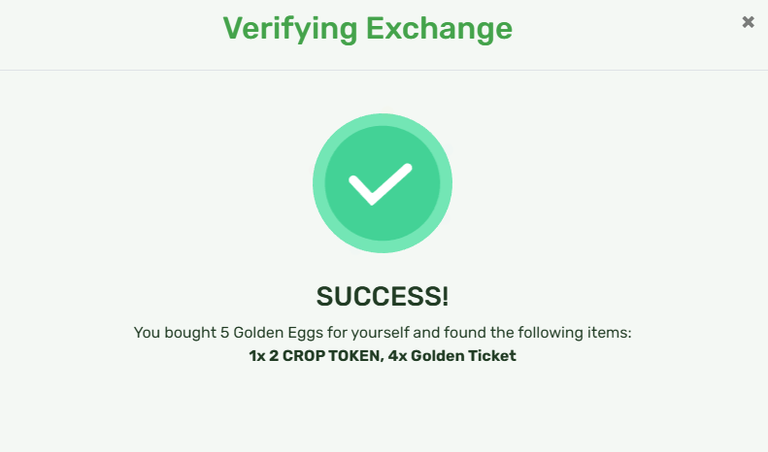
Task: Click the horizontal divider below the header
Action: [x=384, y=70]
